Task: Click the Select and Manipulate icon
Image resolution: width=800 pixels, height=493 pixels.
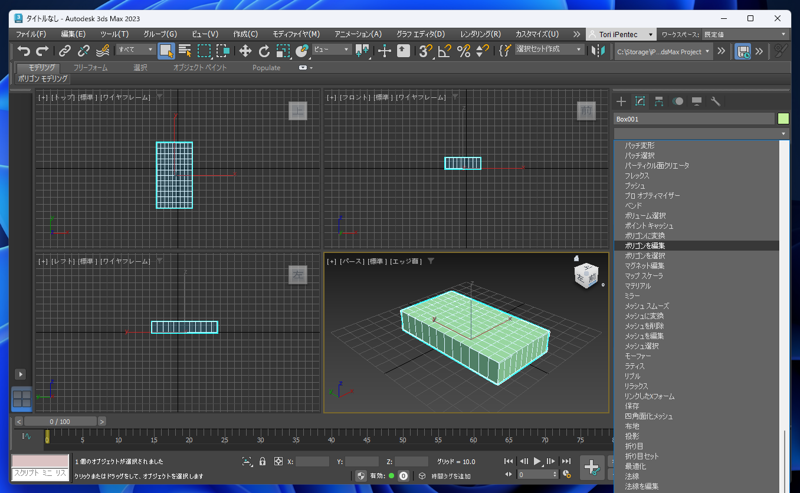Action: click(384, 51)
